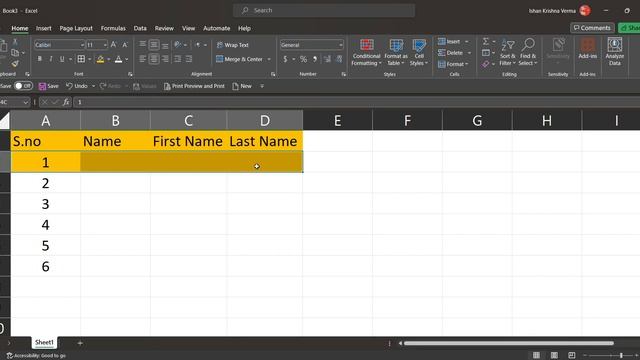Click Analyze Data
This screenshot has height=360, width=640.
[x=615, y=52]
